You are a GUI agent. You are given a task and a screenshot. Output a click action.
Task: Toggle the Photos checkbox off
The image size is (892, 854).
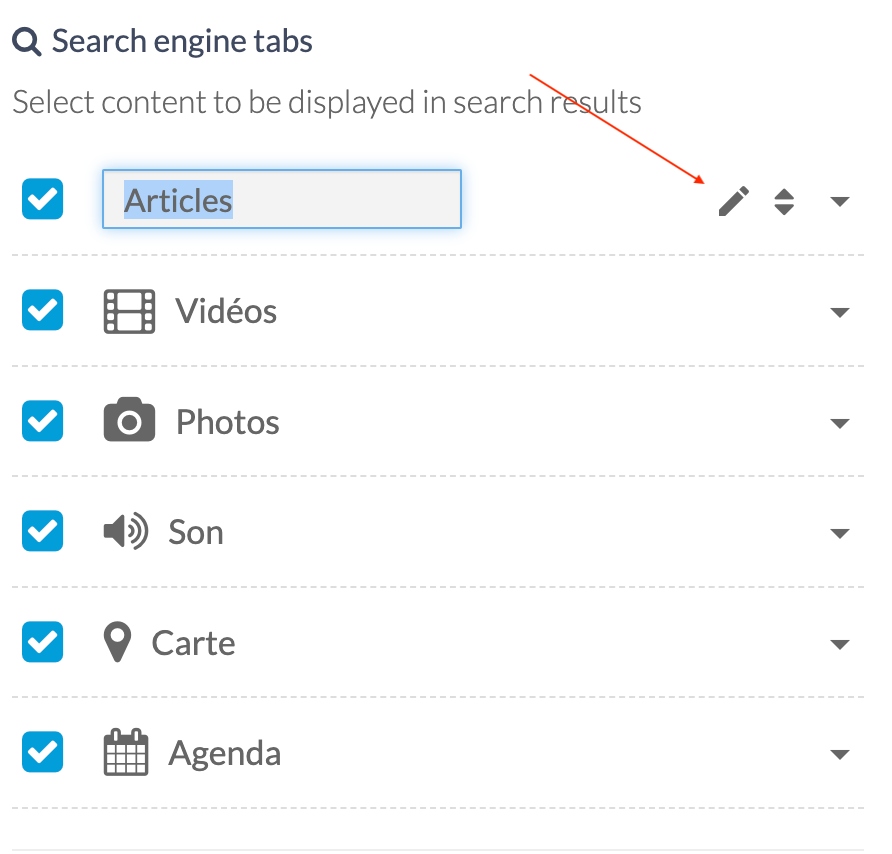pyautogui.click(x=43, y=421)
